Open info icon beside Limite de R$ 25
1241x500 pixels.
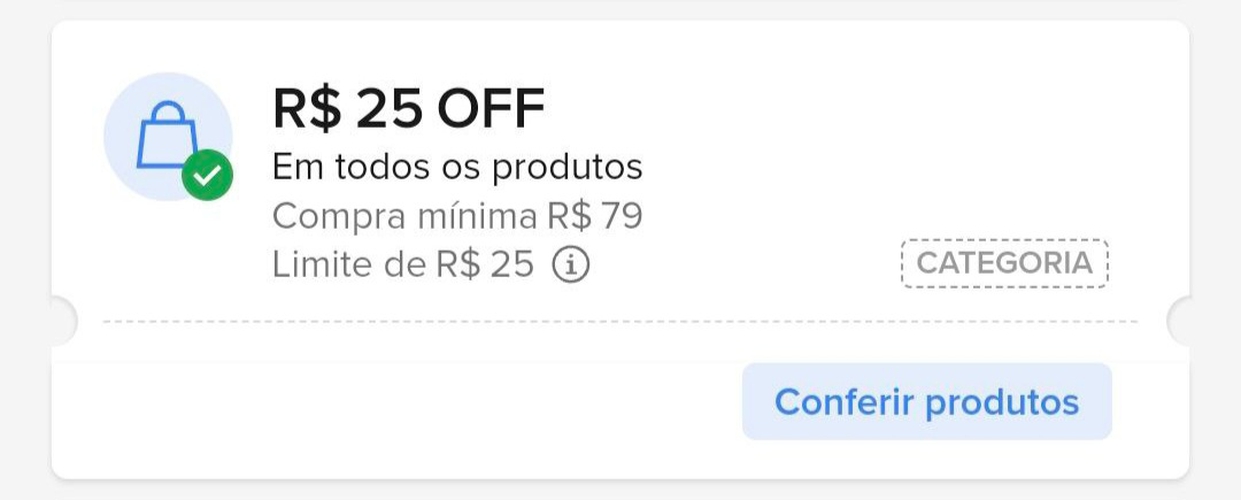click(x=571, y=265)
